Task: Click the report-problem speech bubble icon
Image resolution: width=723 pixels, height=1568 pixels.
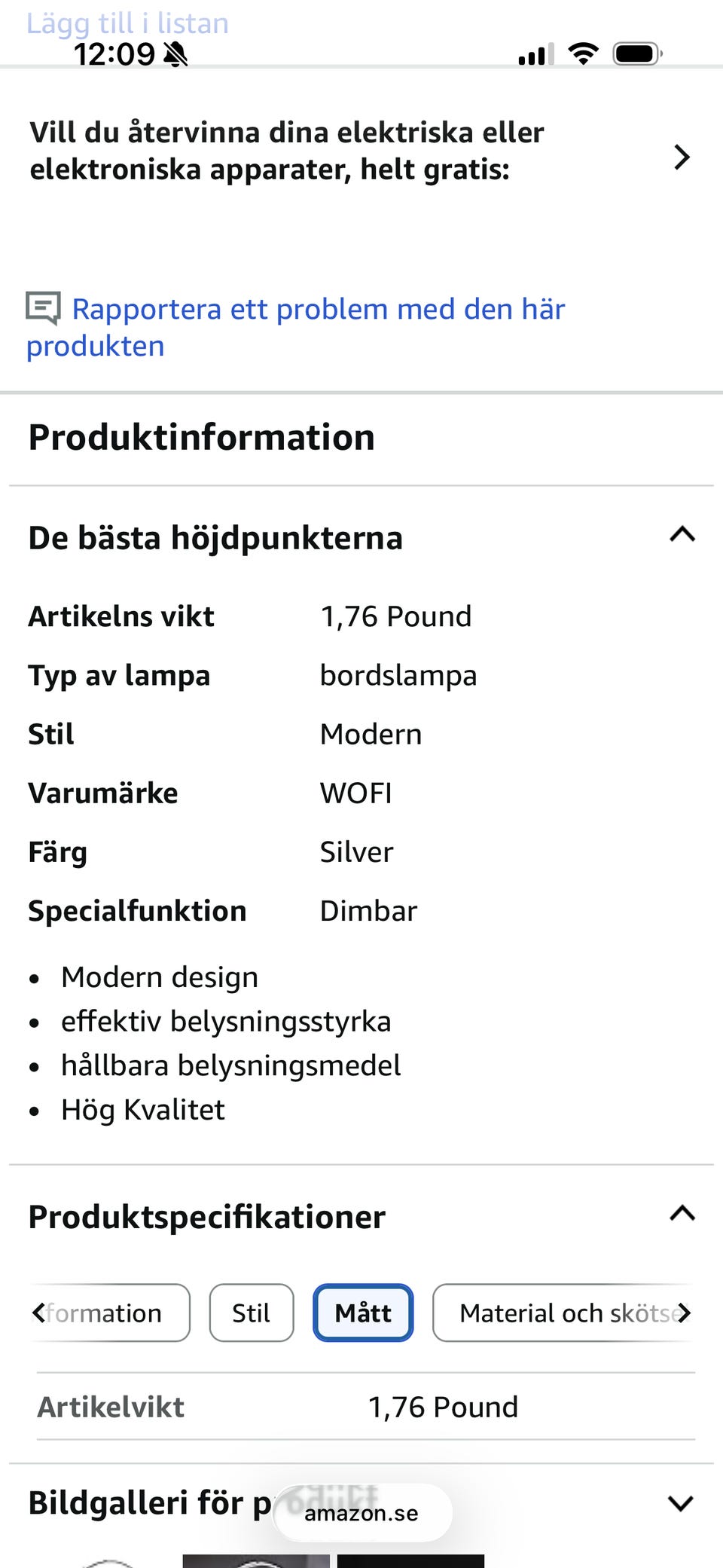Action: tap(43, 308)
